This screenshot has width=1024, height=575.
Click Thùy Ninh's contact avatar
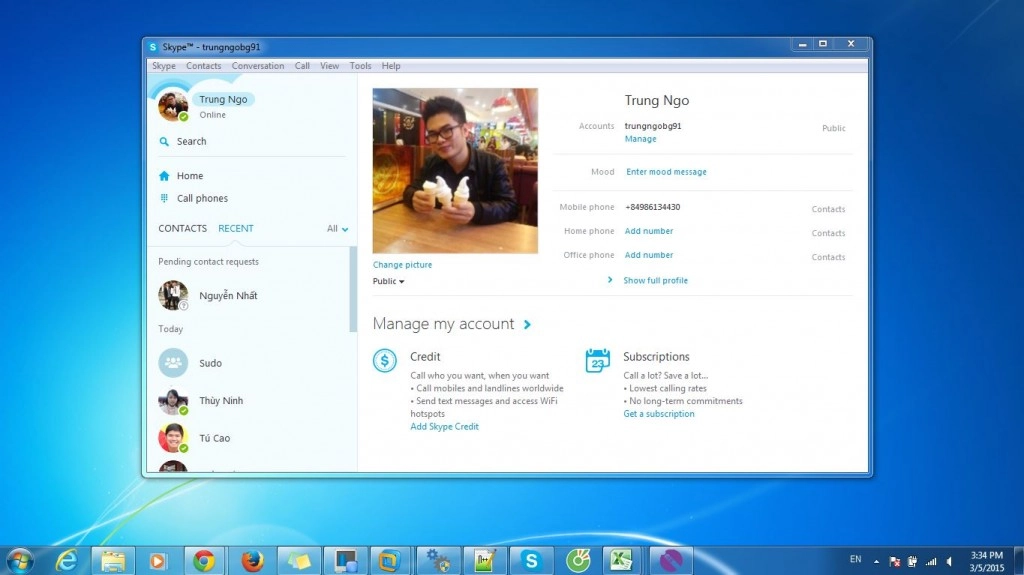coord(173,401)
